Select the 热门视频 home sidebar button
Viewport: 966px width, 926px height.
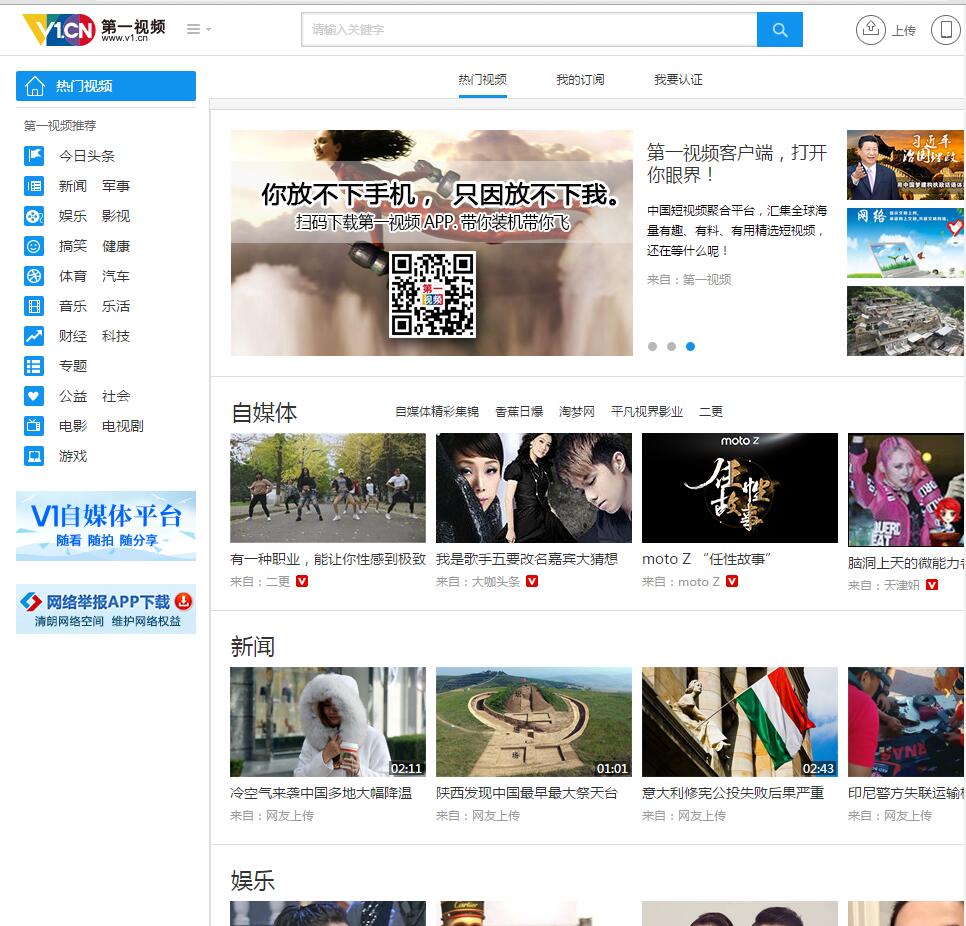click(106, 86)
